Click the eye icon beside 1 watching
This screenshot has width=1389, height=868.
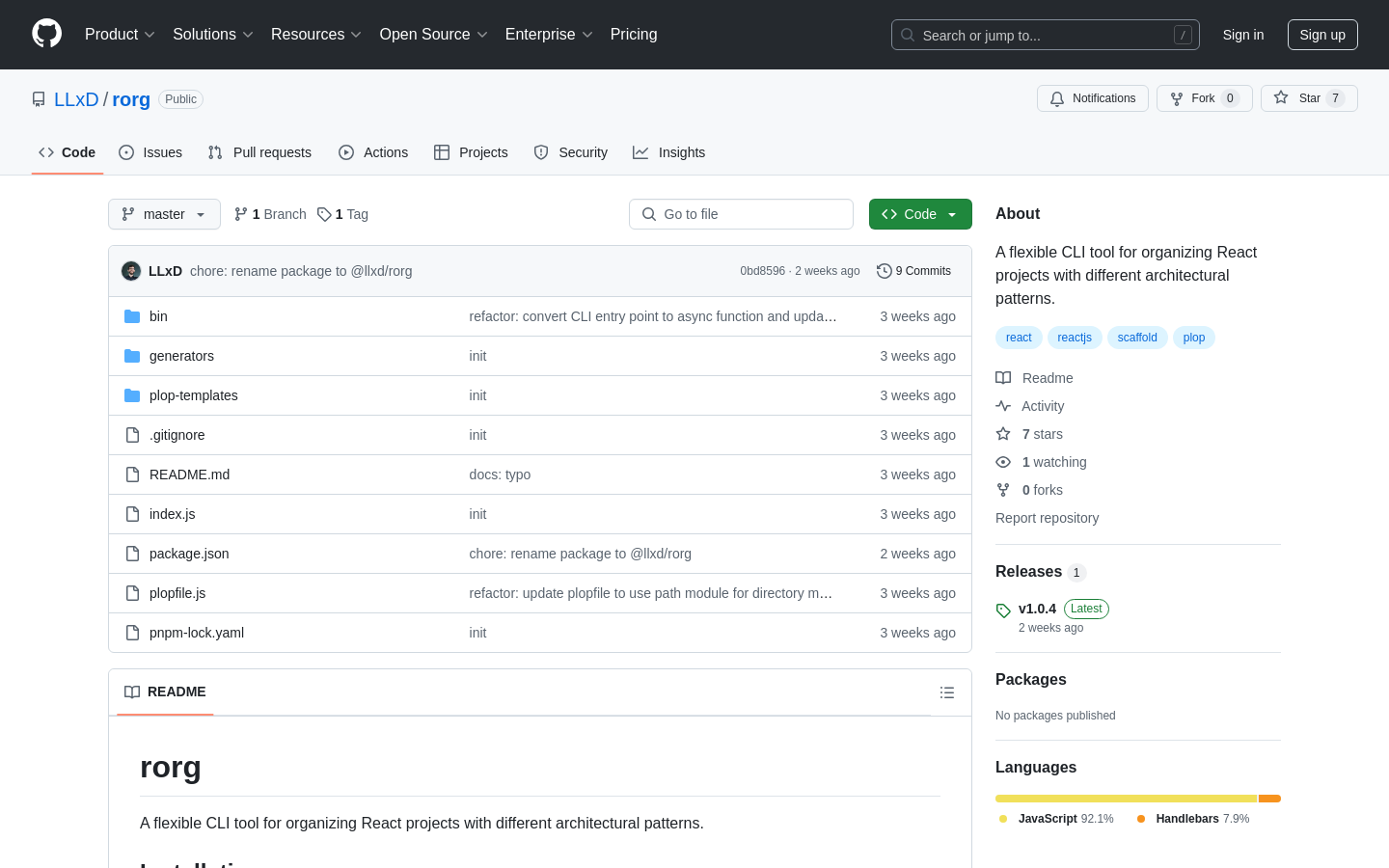pyautogui.click(x=1003, y=462)
